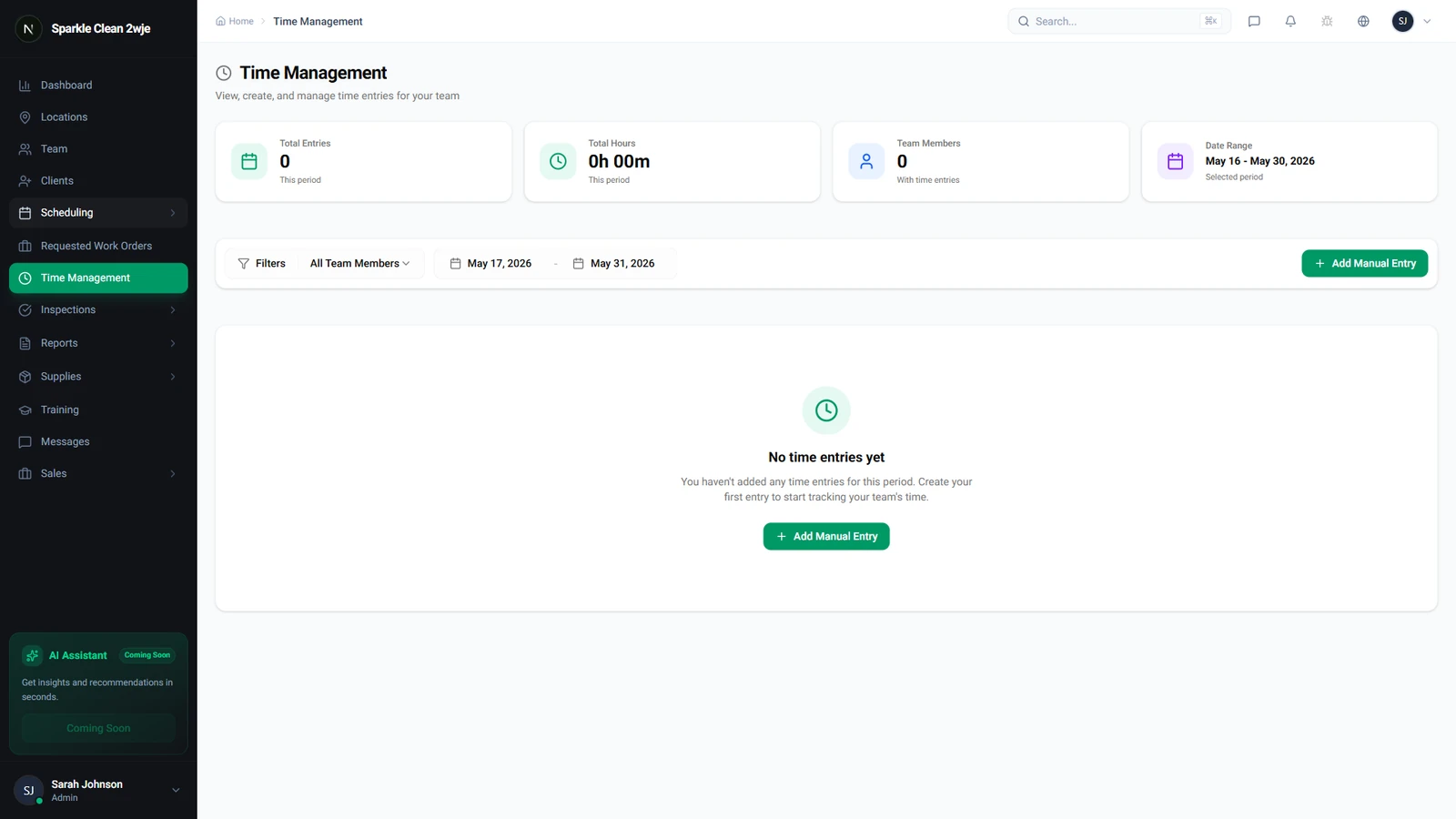Click the 'No time entries yet' heading
The height and width of the screenshot is (819, 1456).
(826, 458)
